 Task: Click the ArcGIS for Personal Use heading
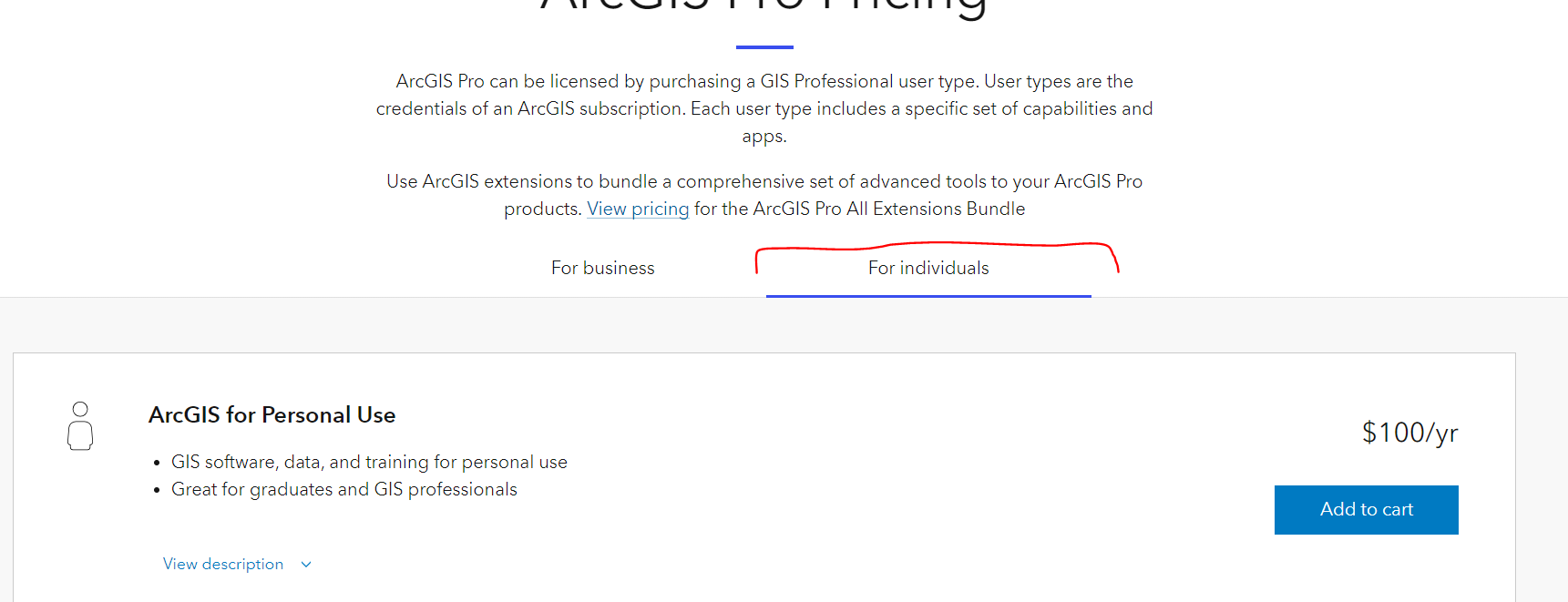(272, 415)
